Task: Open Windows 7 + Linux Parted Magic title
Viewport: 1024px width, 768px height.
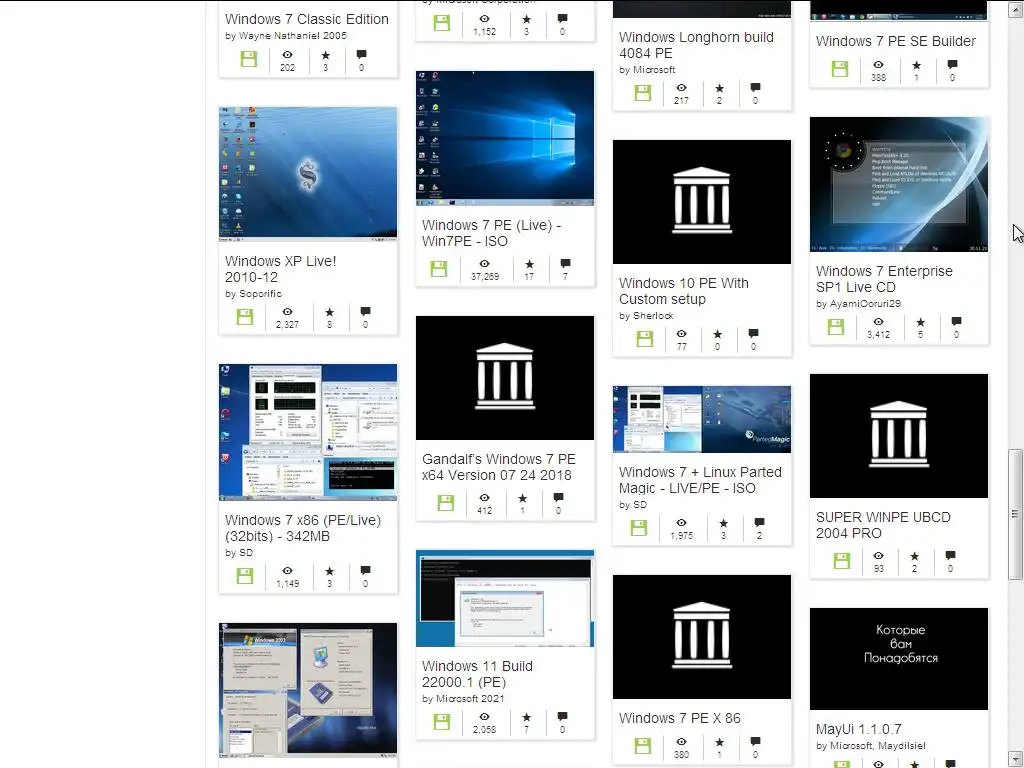Action: 700,480
